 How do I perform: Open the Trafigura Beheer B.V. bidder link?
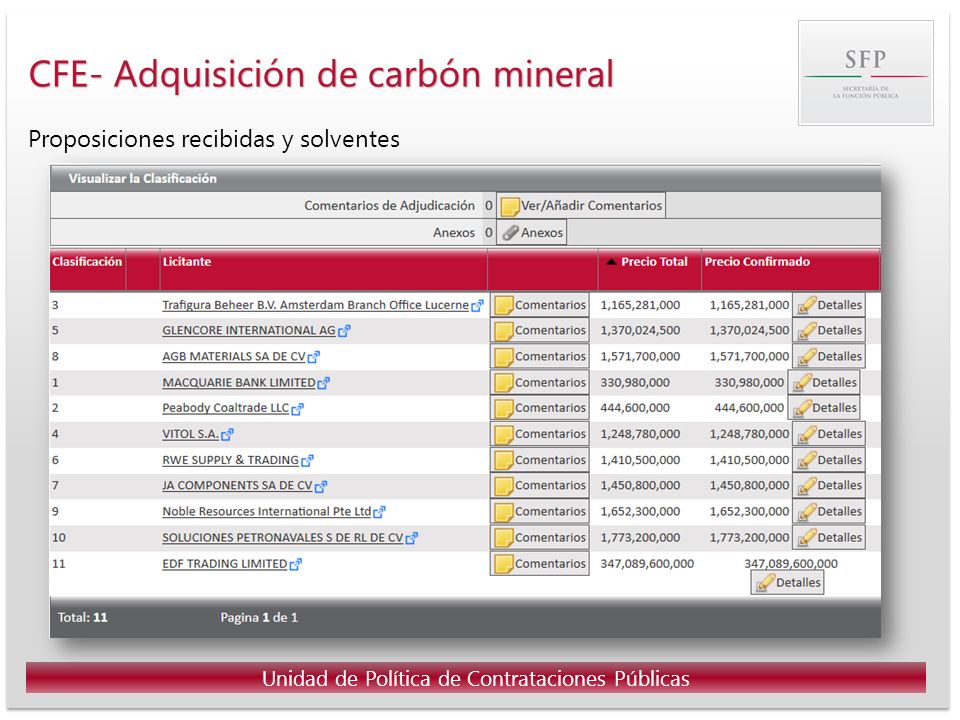coord(315,305)
